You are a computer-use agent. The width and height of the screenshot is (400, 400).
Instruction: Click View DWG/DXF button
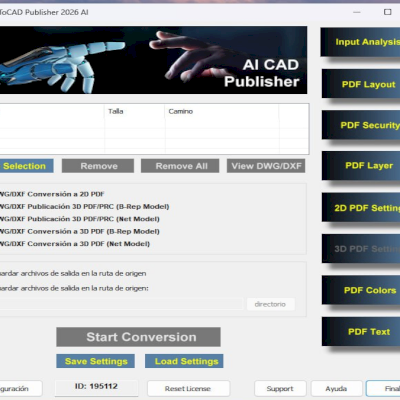tap(266, 166)
